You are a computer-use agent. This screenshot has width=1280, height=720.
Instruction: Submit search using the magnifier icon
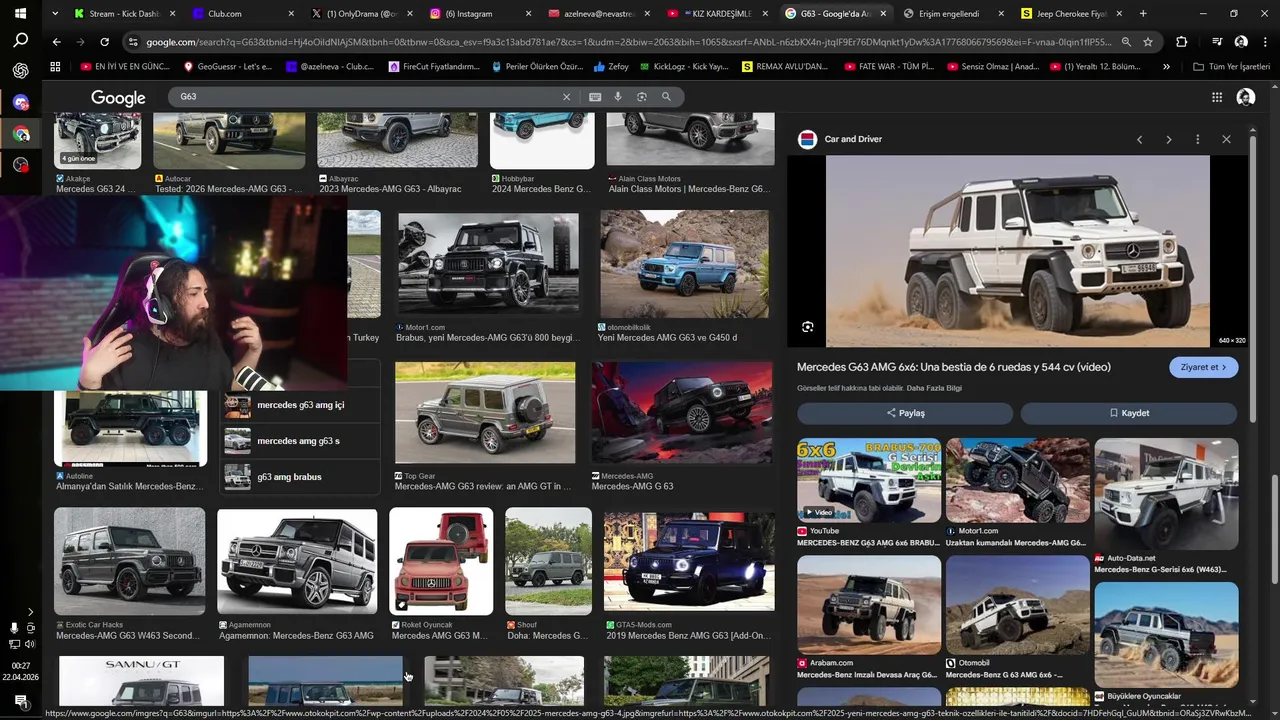666,97
